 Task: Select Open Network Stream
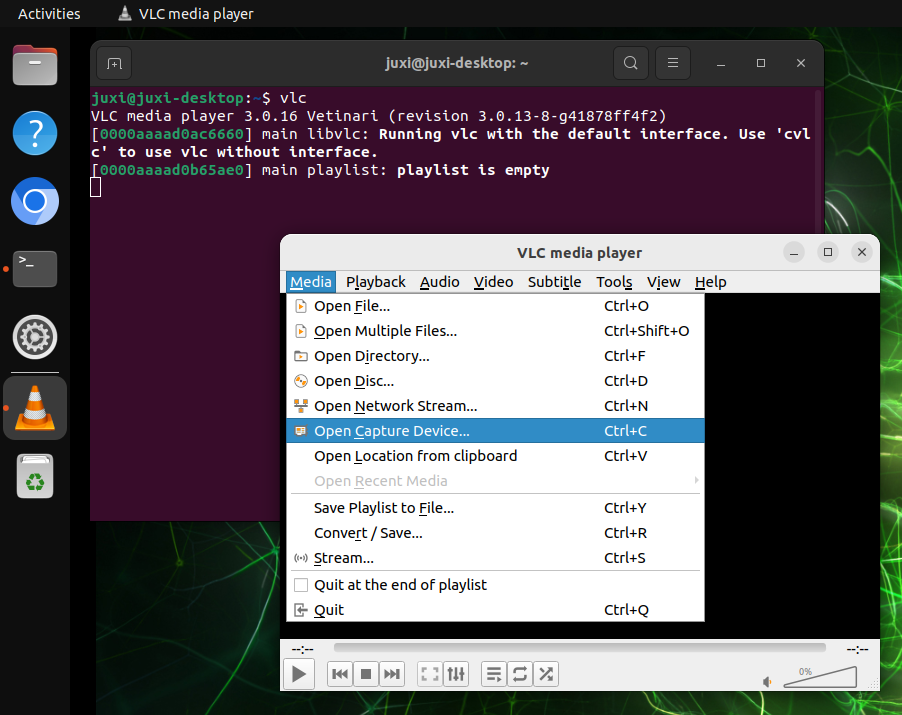click(x=495, y=406)
